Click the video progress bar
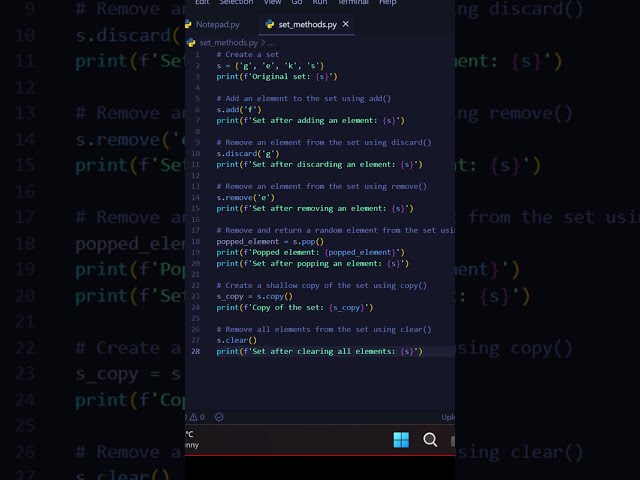The image size is (640, 480). tap(320, 455)
